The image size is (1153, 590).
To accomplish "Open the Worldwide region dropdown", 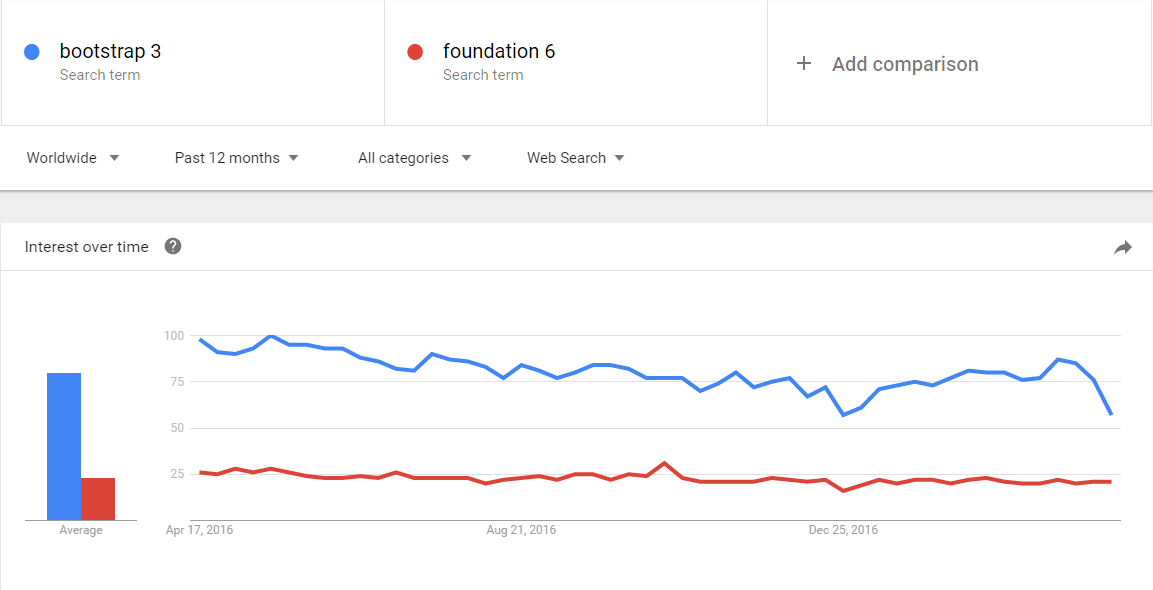I will click(73, 158).
